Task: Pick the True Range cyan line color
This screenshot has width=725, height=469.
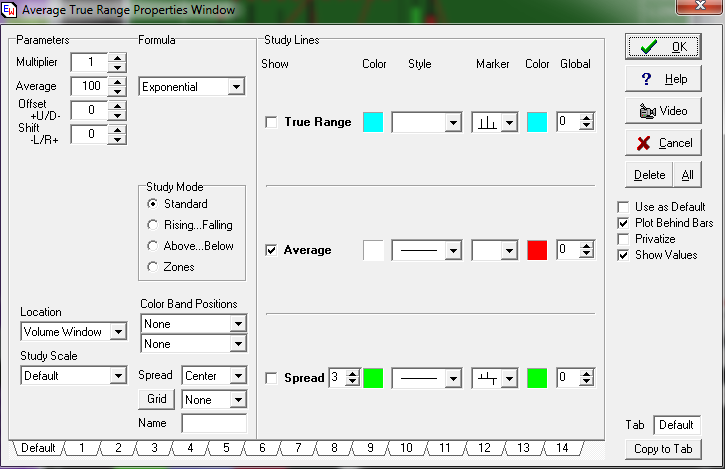Action: click(x=373, y=122)
